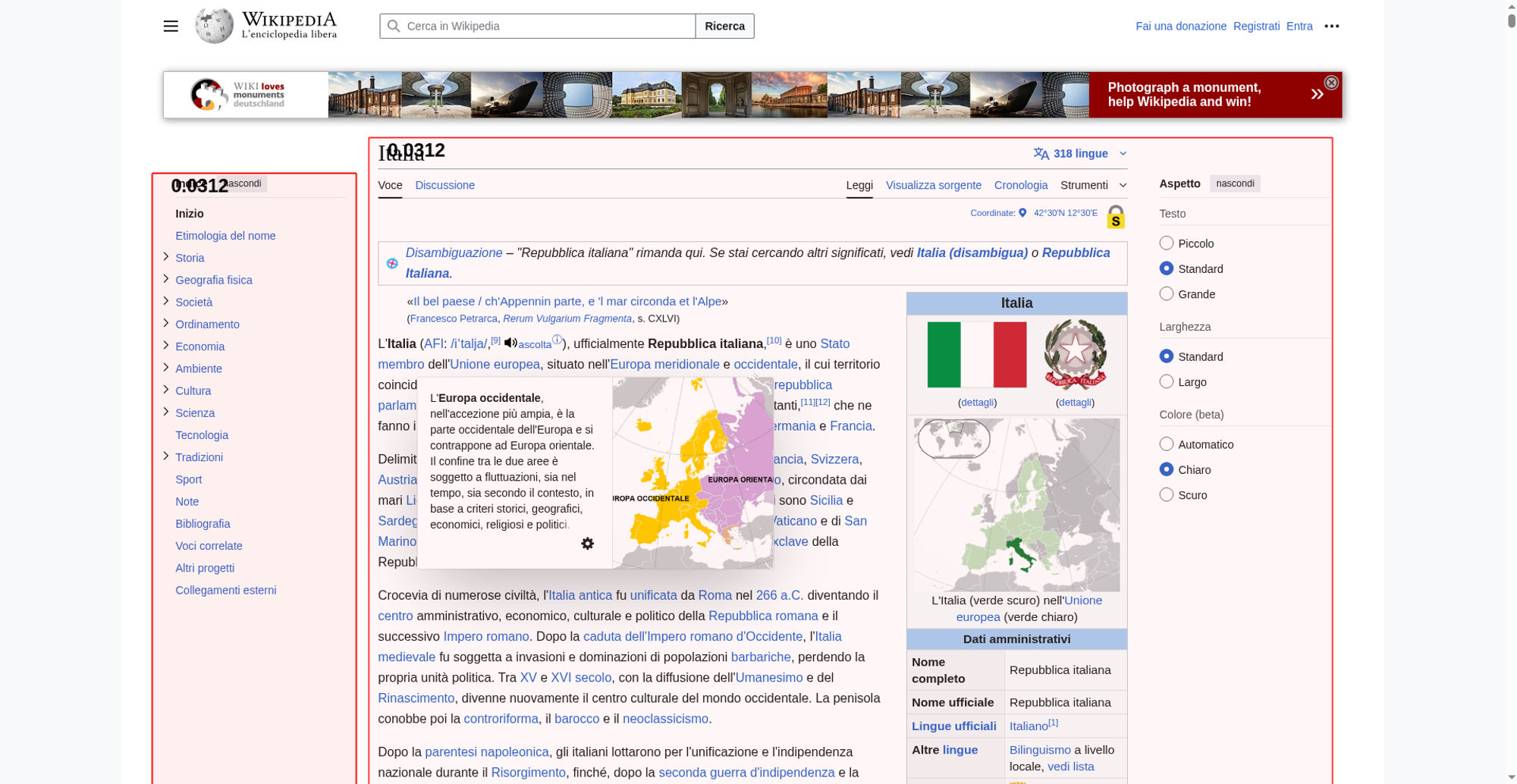Click the coordinates location pin icon
Viewport: 1517px width, 784px height.
1022,213
